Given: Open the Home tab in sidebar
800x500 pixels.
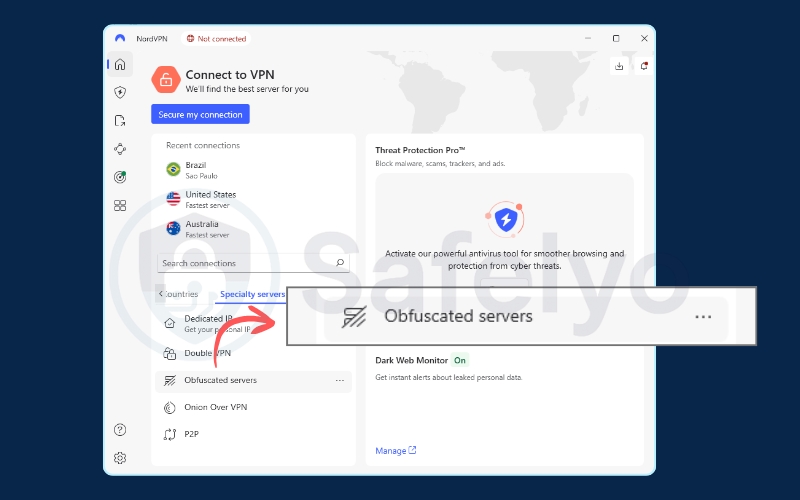Looking at the screenshot, I should pos(120,65).
